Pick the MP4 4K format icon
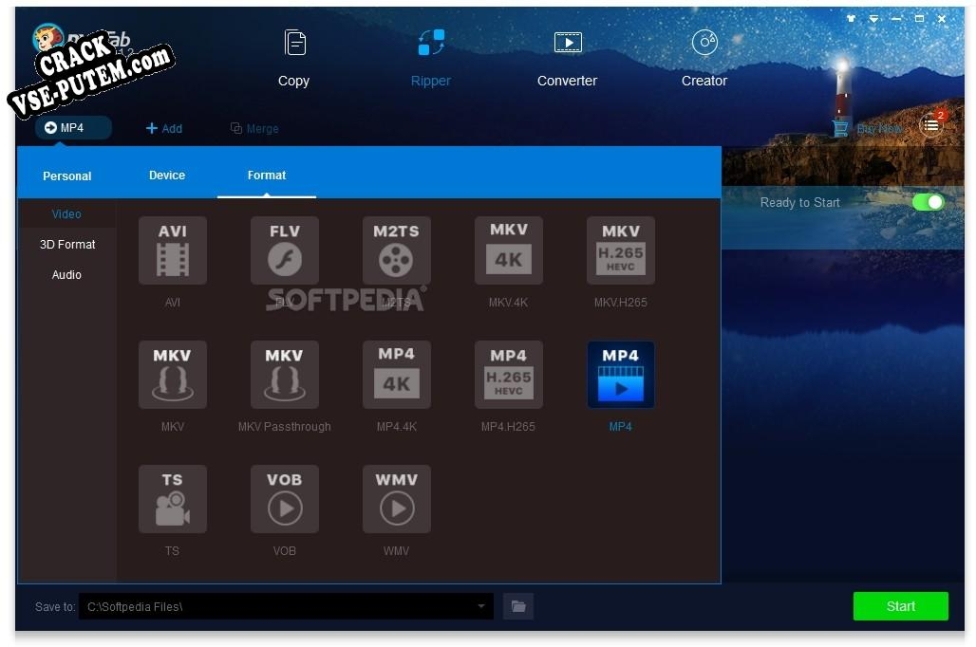This screenshot has height=647, width=976. click(x=396, y=375)
